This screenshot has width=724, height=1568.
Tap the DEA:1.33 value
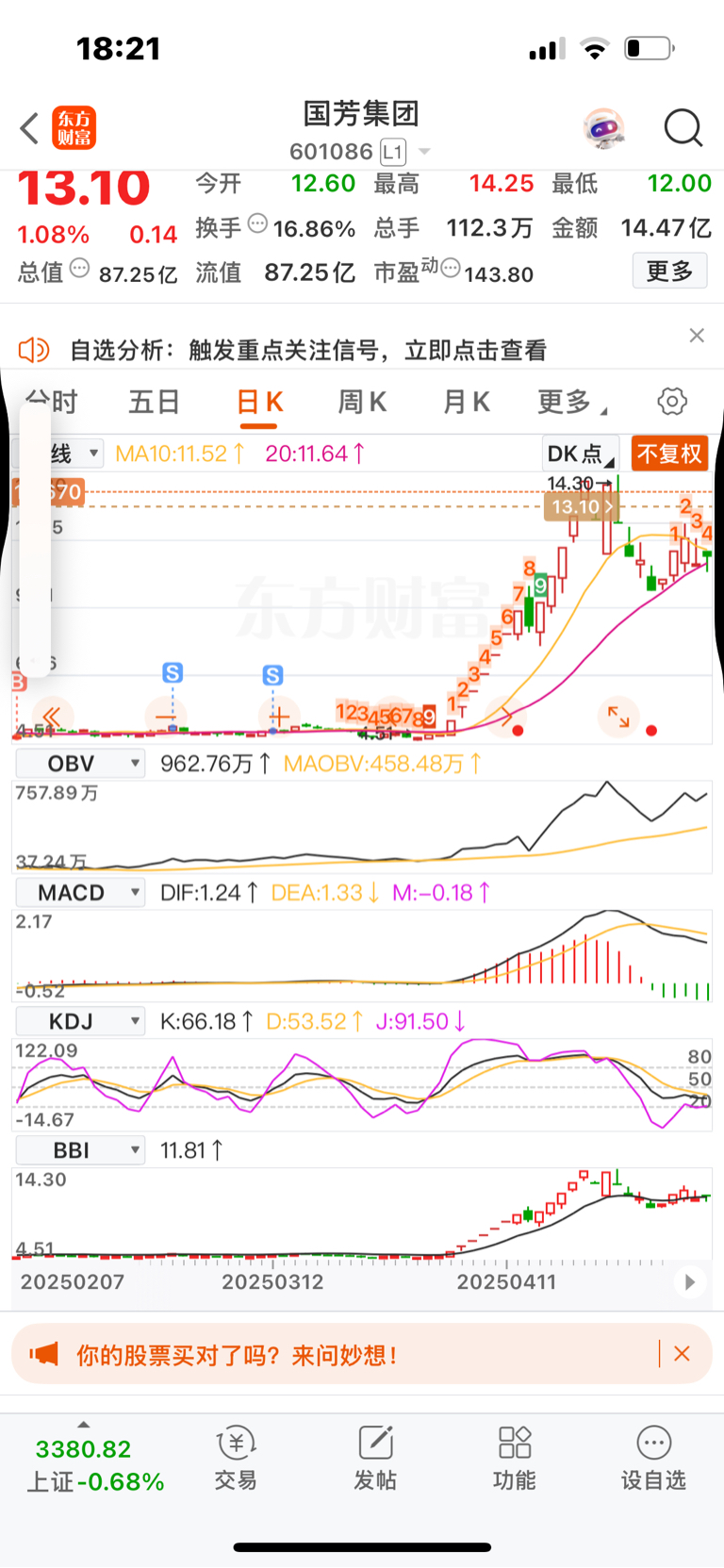point(325,892)
